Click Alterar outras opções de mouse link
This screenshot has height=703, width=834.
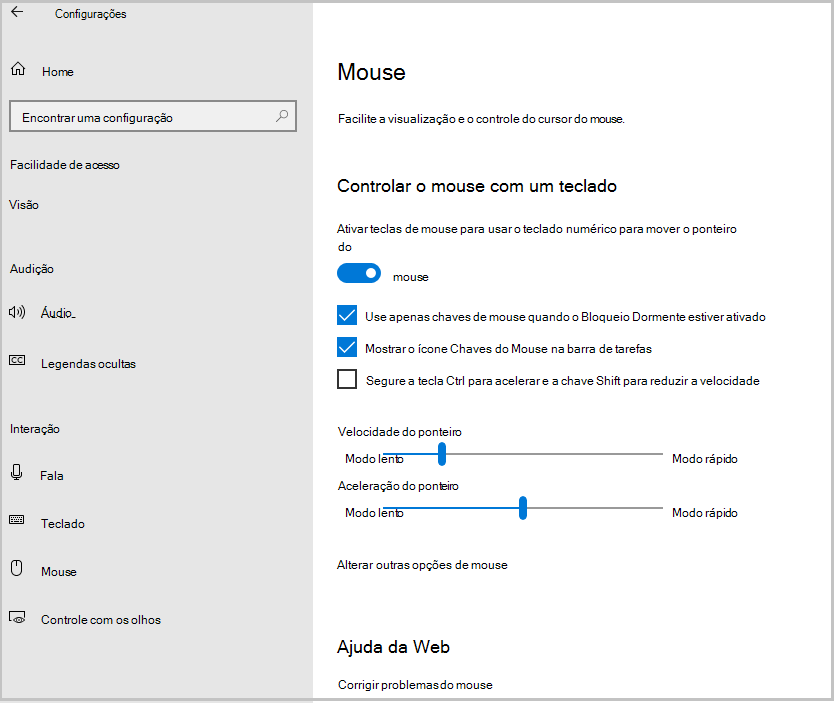(422, 565)
